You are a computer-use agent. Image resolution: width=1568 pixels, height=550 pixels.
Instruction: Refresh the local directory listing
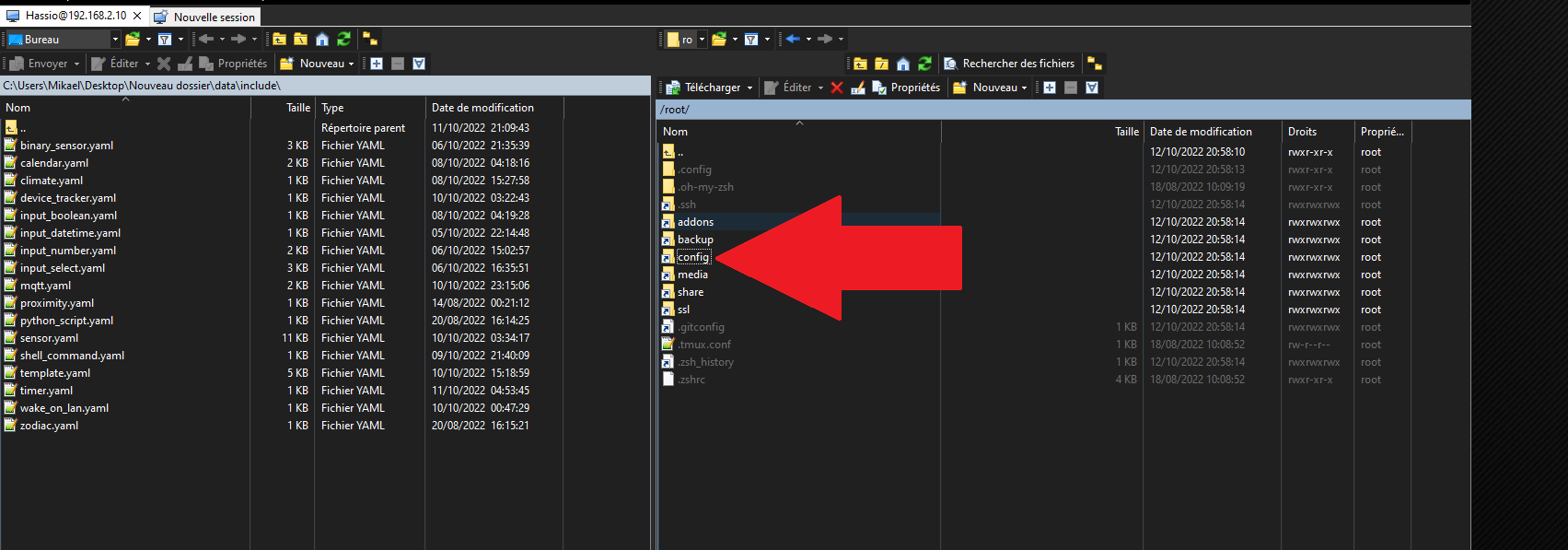(343, 39)
